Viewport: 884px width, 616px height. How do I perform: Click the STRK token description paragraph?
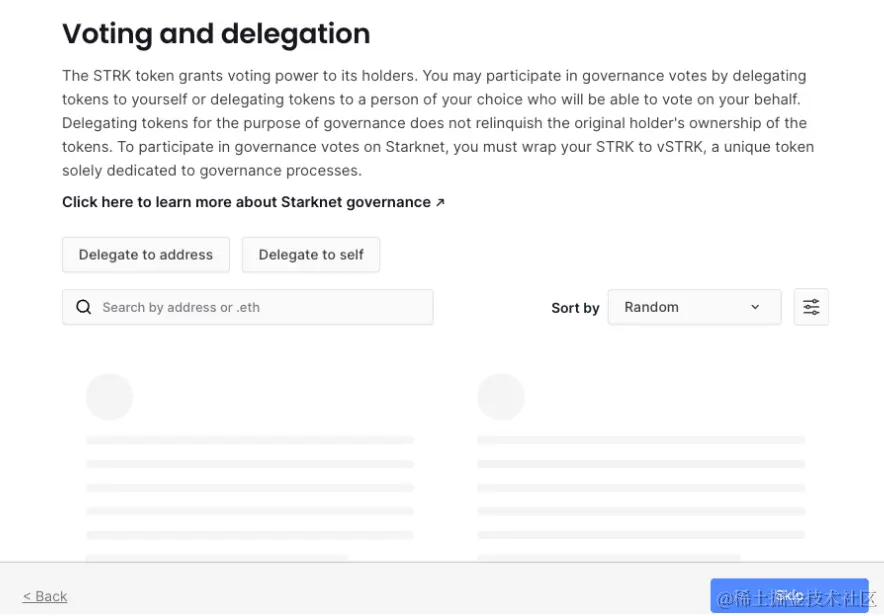point(437,123)
